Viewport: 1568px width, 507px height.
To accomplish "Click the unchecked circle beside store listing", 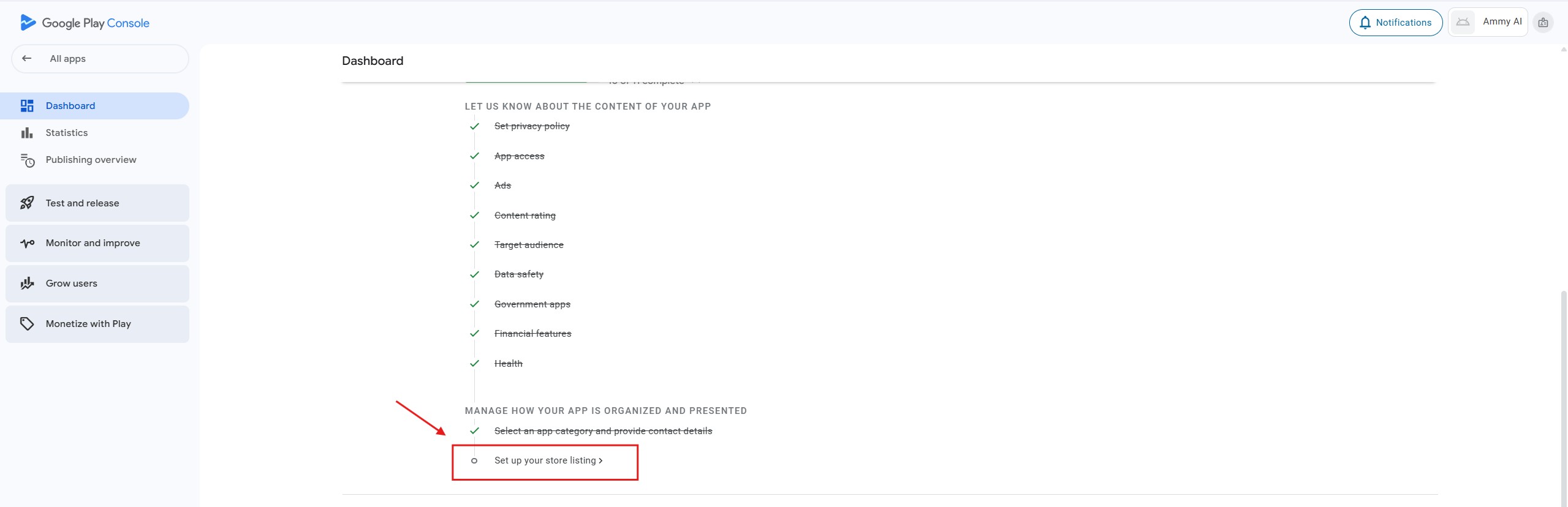I will click(x=474, y=460).
